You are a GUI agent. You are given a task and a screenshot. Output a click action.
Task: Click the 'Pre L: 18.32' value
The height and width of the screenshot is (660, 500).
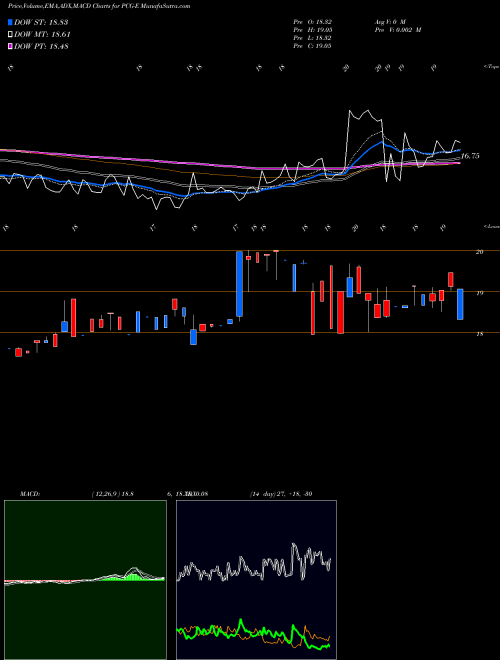313,38
